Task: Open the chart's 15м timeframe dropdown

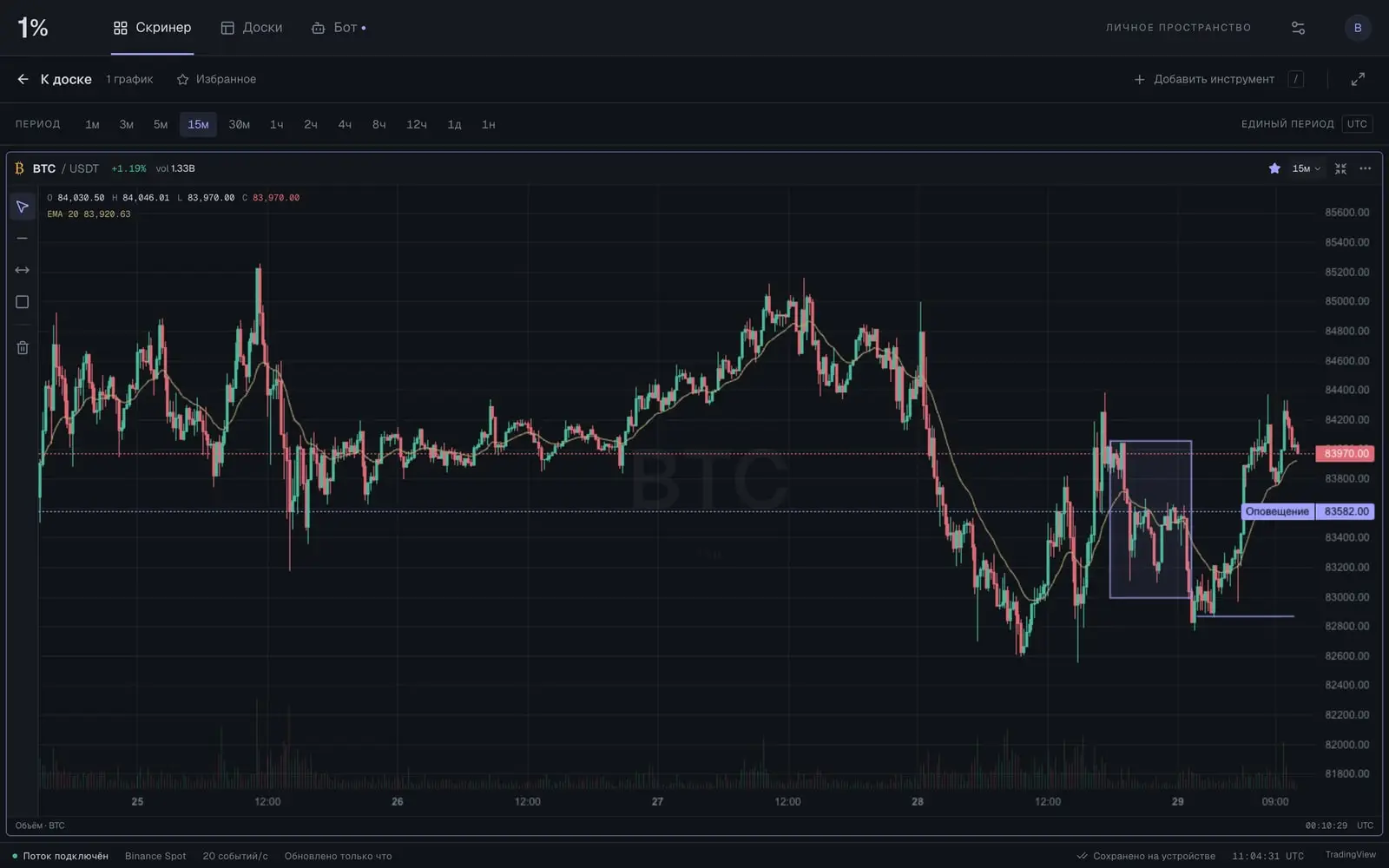Action: click(x=1307, y=168)
